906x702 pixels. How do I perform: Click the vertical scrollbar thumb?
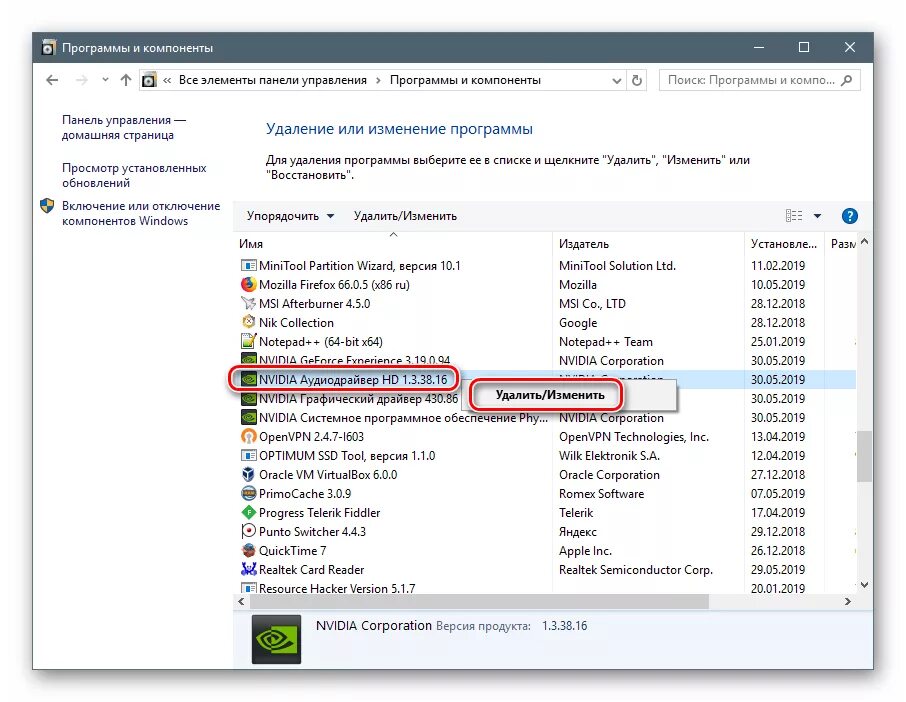[x=864, y=456]
